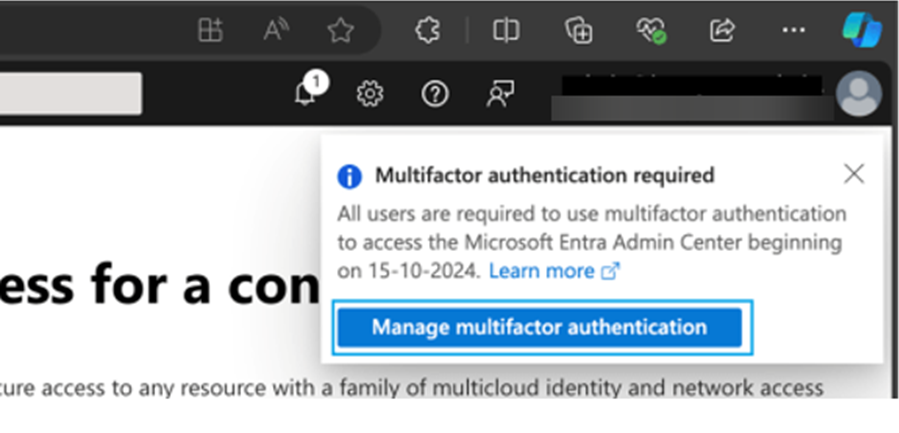Open account menu via profile avatar
The image size is (899, 433).
coord(858,94)
